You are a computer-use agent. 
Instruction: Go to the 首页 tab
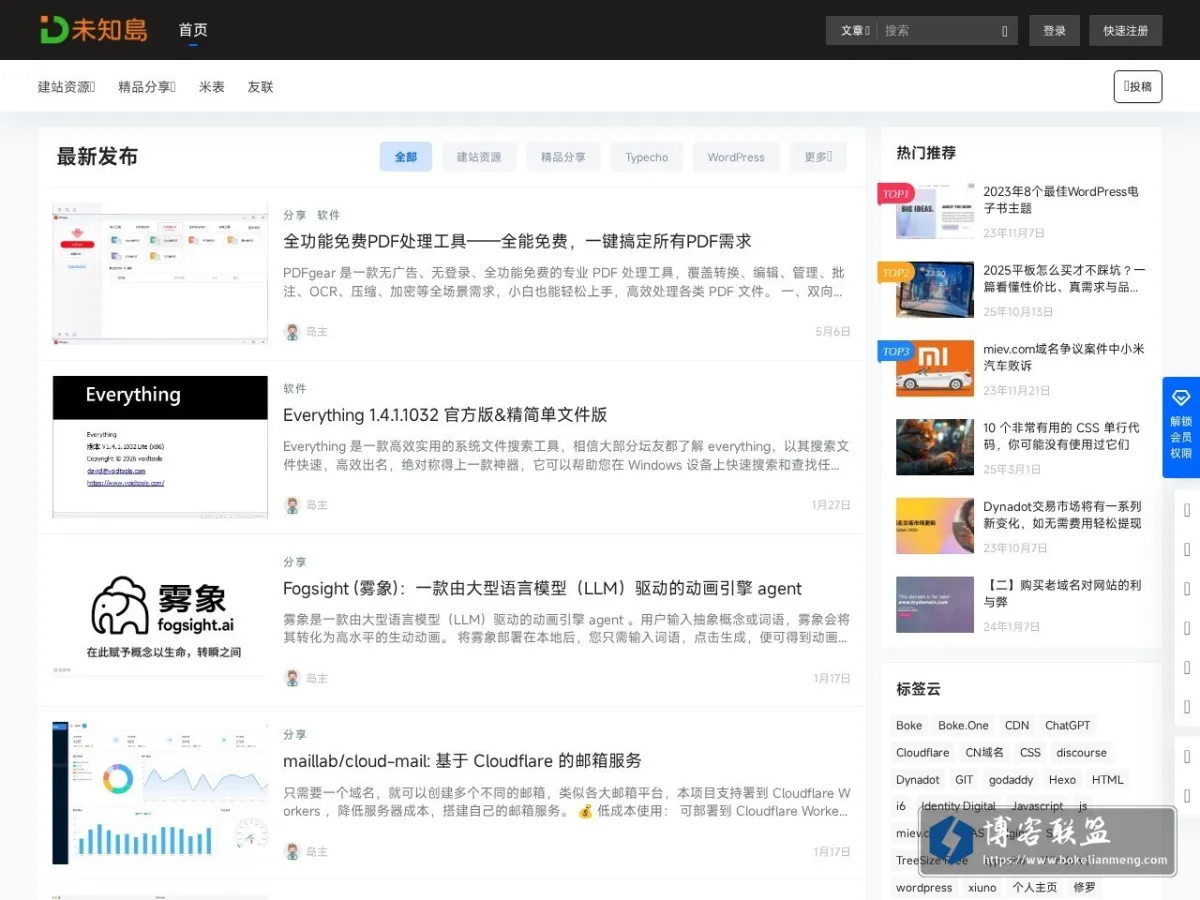pyautogui.click(x=193, y=30)
